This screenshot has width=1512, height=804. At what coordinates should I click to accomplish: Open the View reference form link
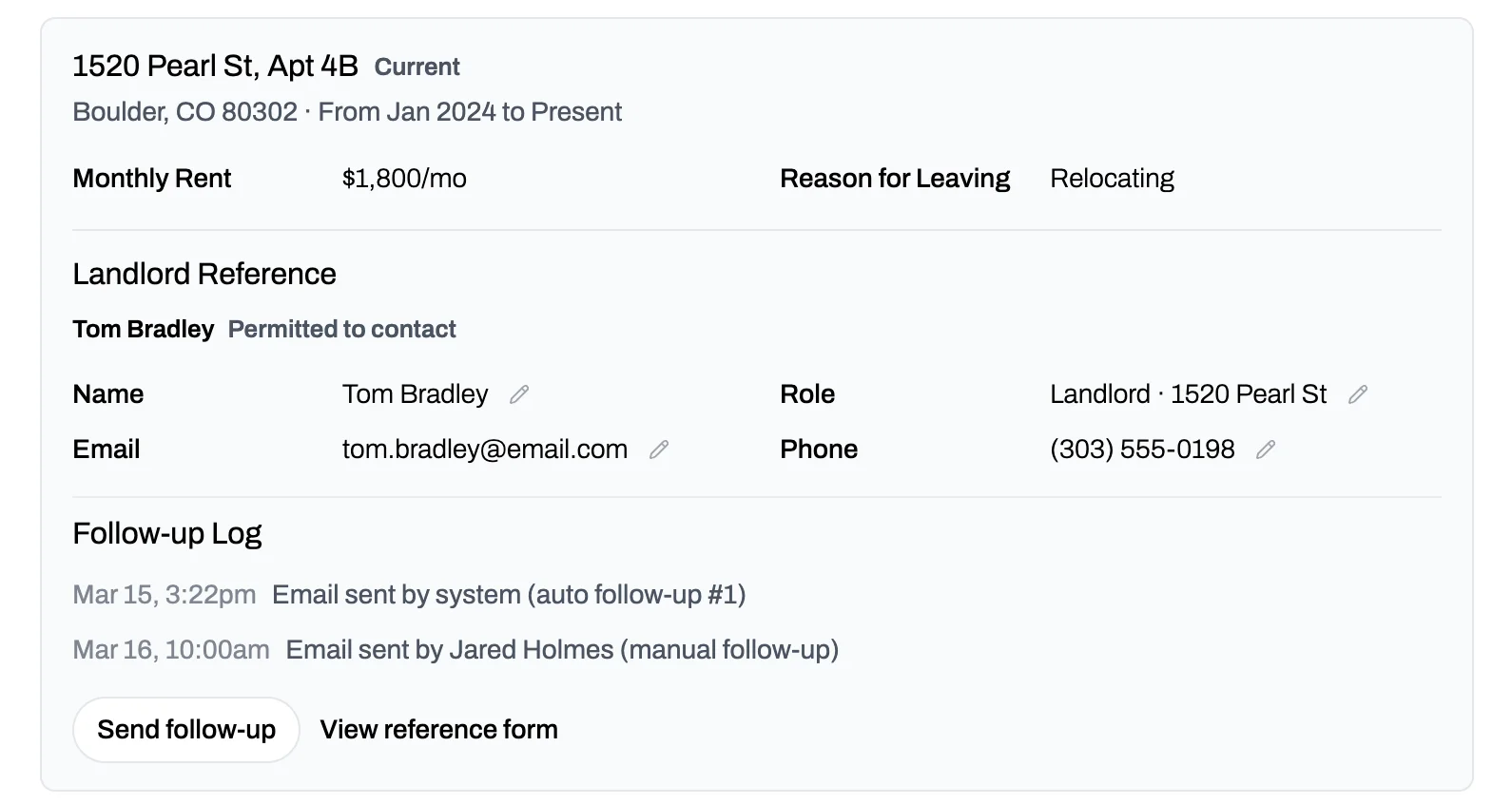[438, 729]
